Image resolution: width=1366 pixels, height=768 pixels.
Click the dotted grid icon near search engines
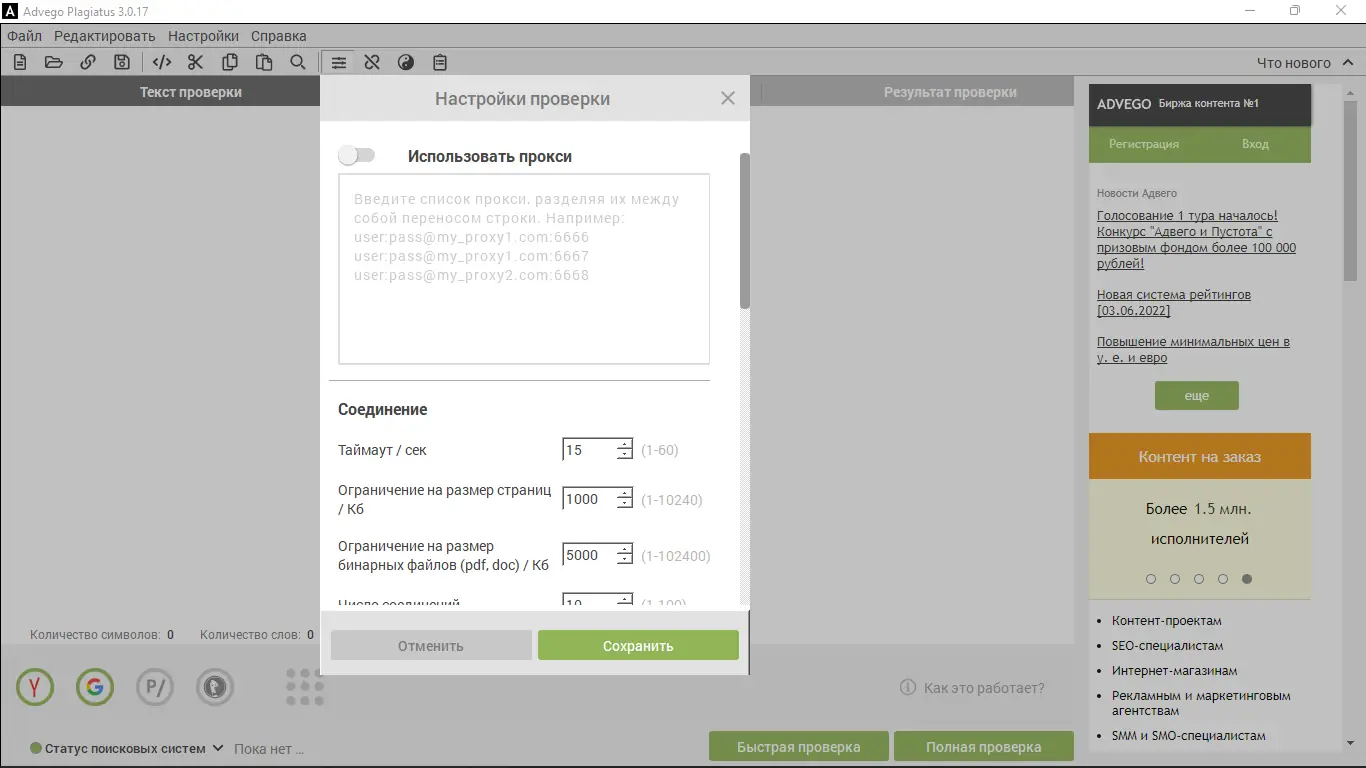pos(304,686)
